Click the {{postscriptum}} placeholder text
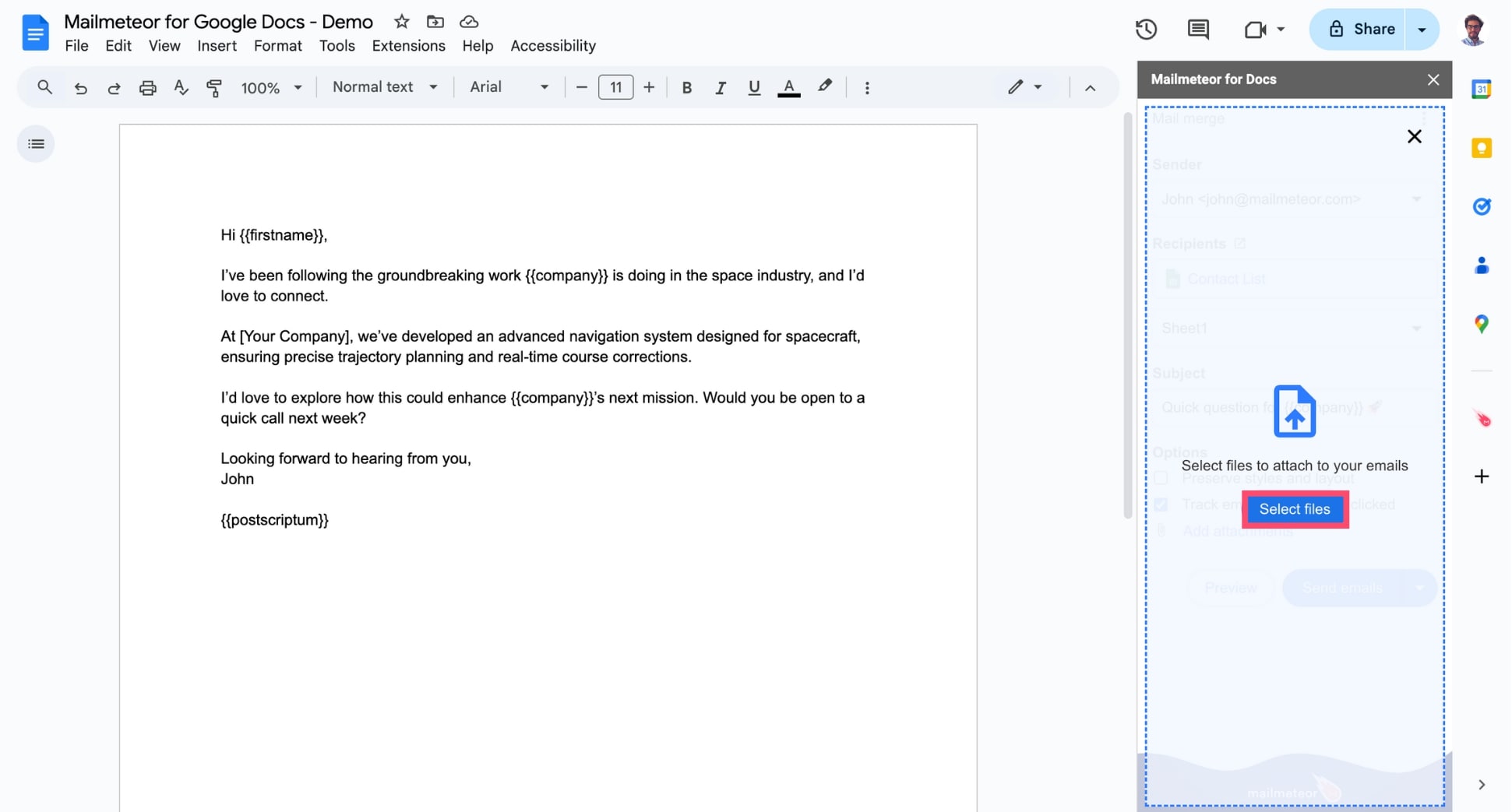Viewport: 1512px width, 812px height. click(x=274, y=520)
